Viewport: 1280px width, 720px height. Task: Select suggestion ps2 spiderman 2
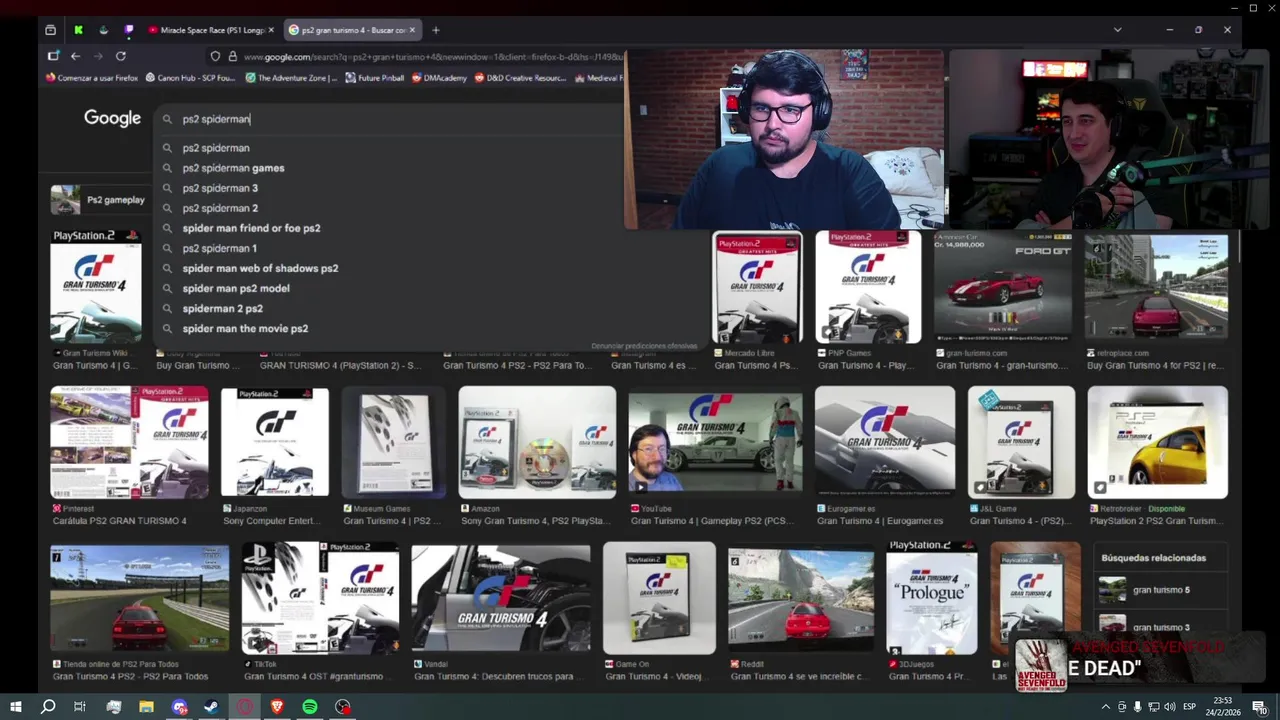pos(220,208)
